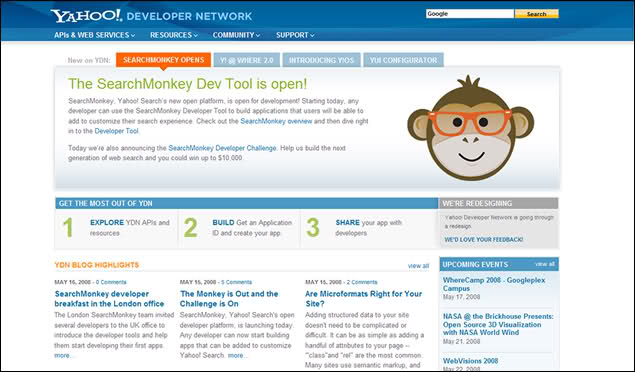This screenshot has width=635, height=372.
Task: Click the green step number 1
Action: coord(68,227)
